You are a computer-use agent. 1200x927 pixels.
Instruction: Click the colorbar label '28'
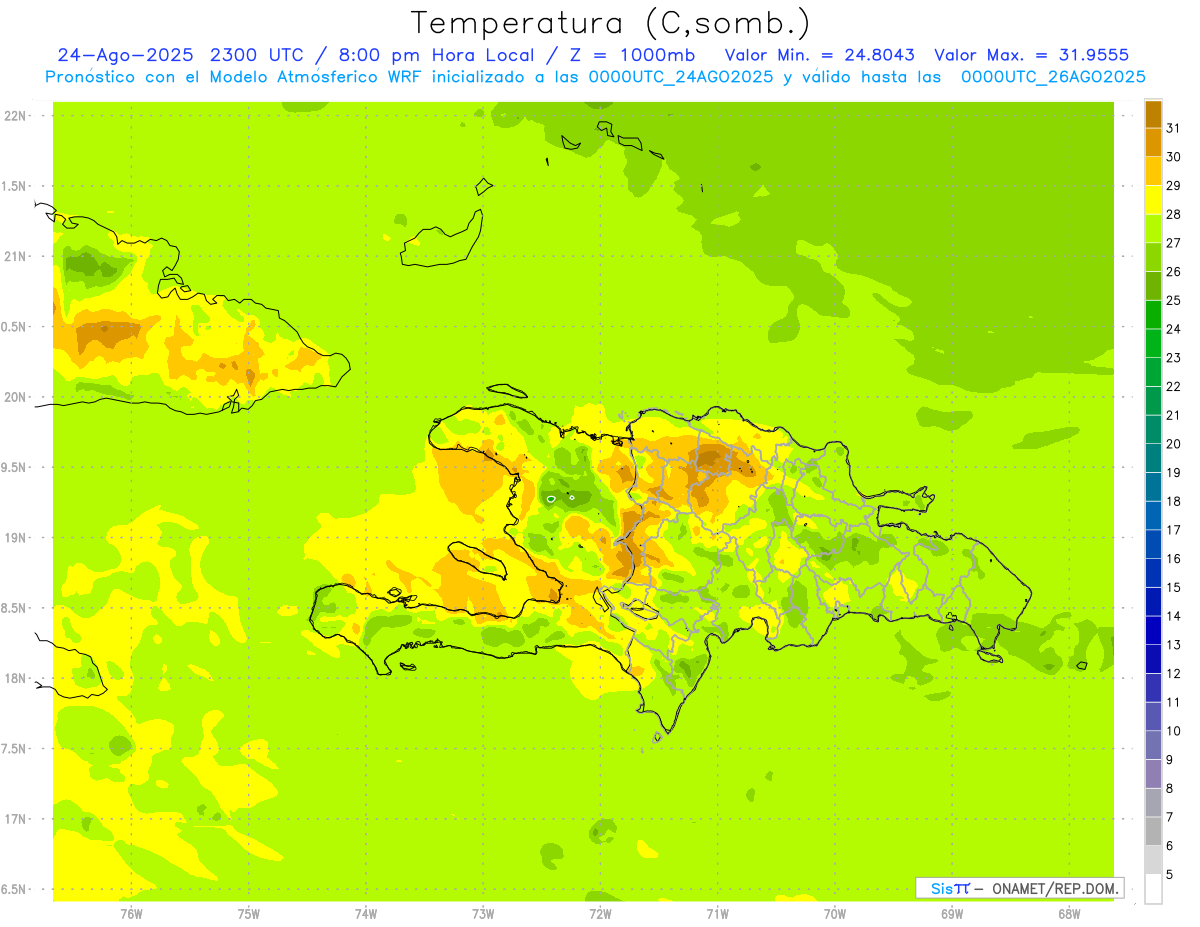[x=1174, y=214]
